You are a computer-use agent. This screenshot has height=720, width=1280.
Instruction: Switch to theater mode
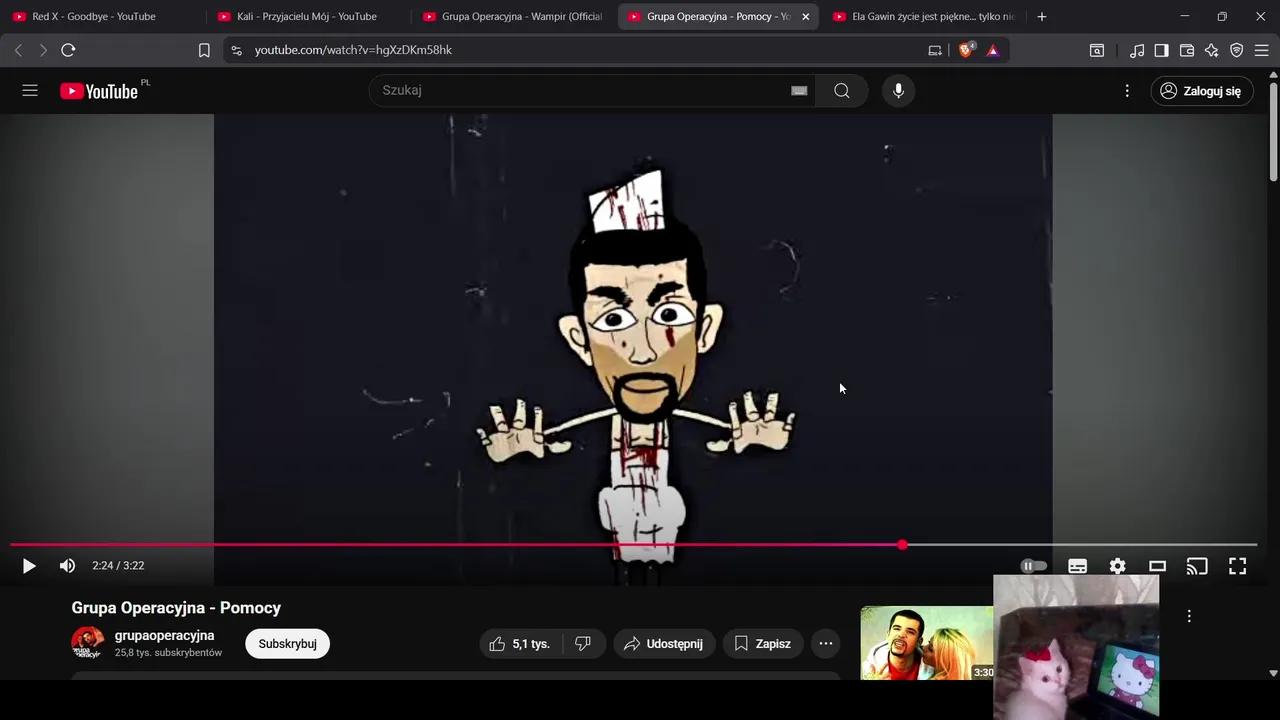tap(1157, 566)
